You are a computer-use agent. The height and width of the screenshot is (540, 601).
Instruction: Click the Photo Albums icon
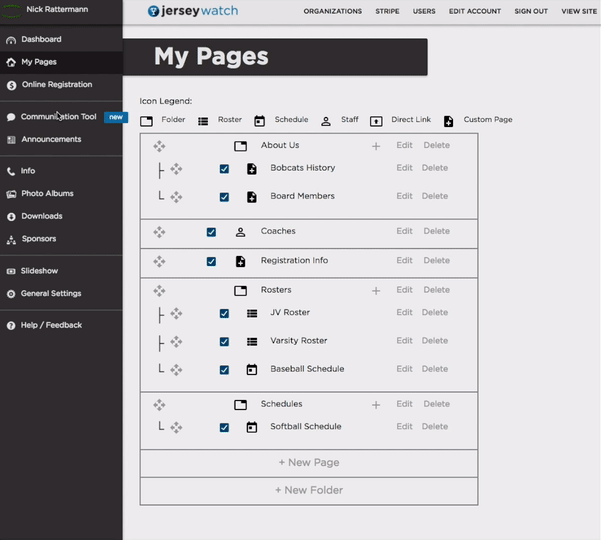coord(11,194)
